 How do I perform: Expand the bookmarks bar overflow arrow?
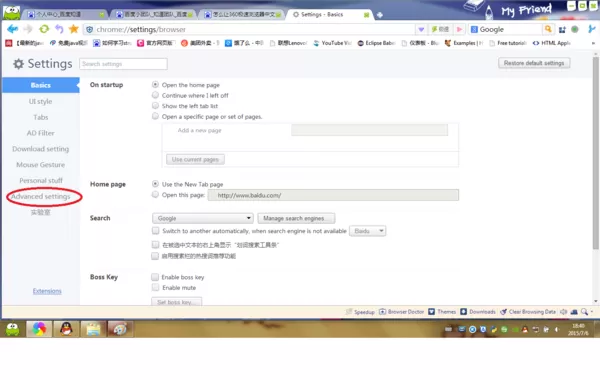(x=593, y=43)
